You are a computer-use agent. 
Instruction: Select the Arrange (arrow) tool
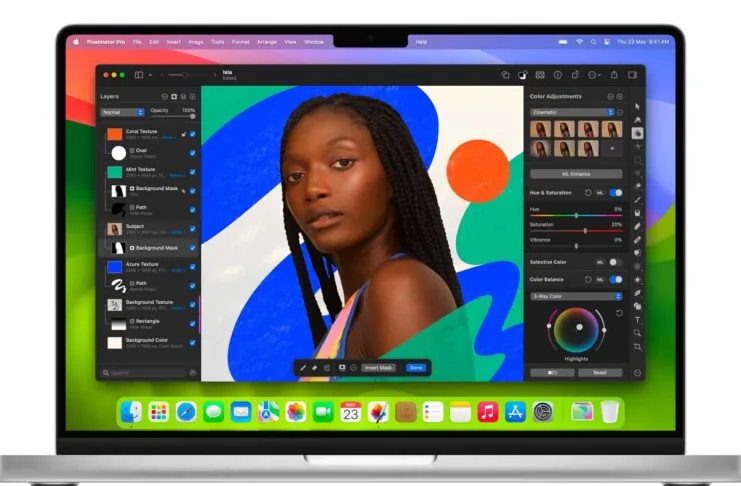638,107
